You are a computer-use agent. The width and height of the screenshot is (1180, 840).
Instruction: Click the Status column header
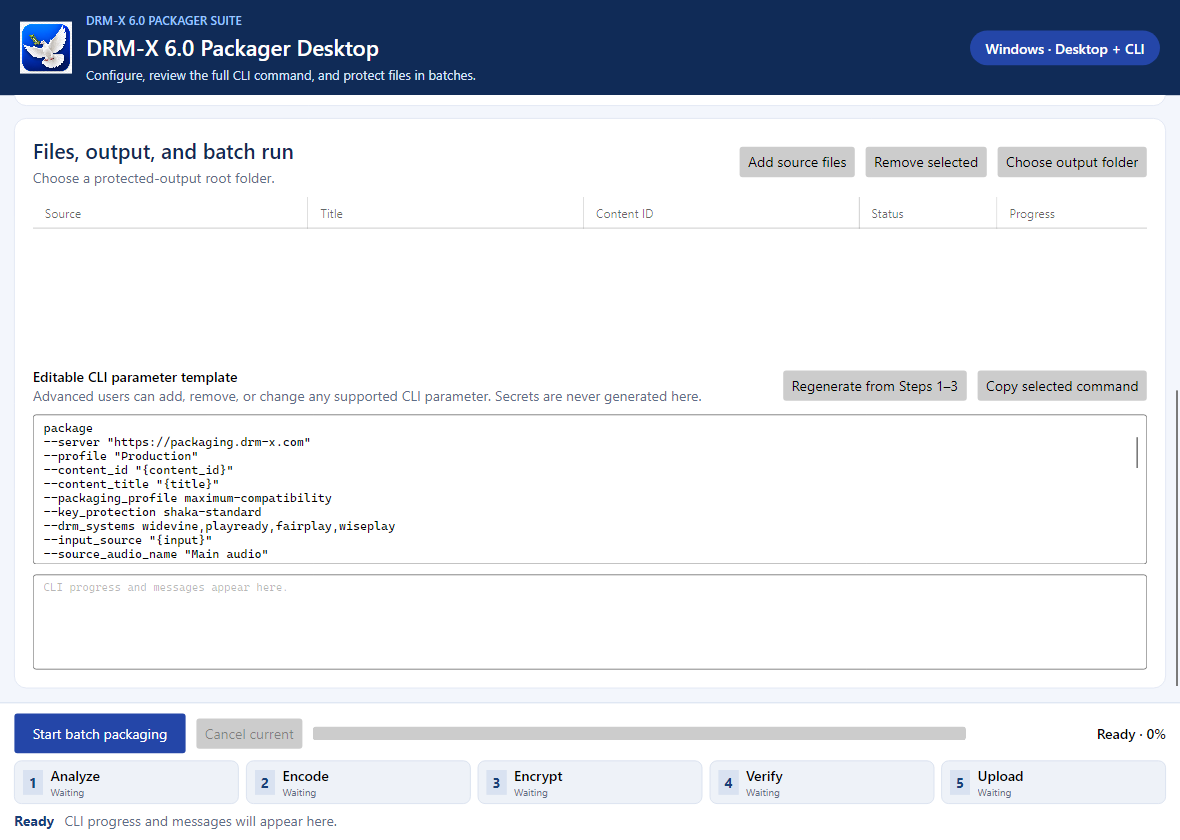tap(887, 214)
